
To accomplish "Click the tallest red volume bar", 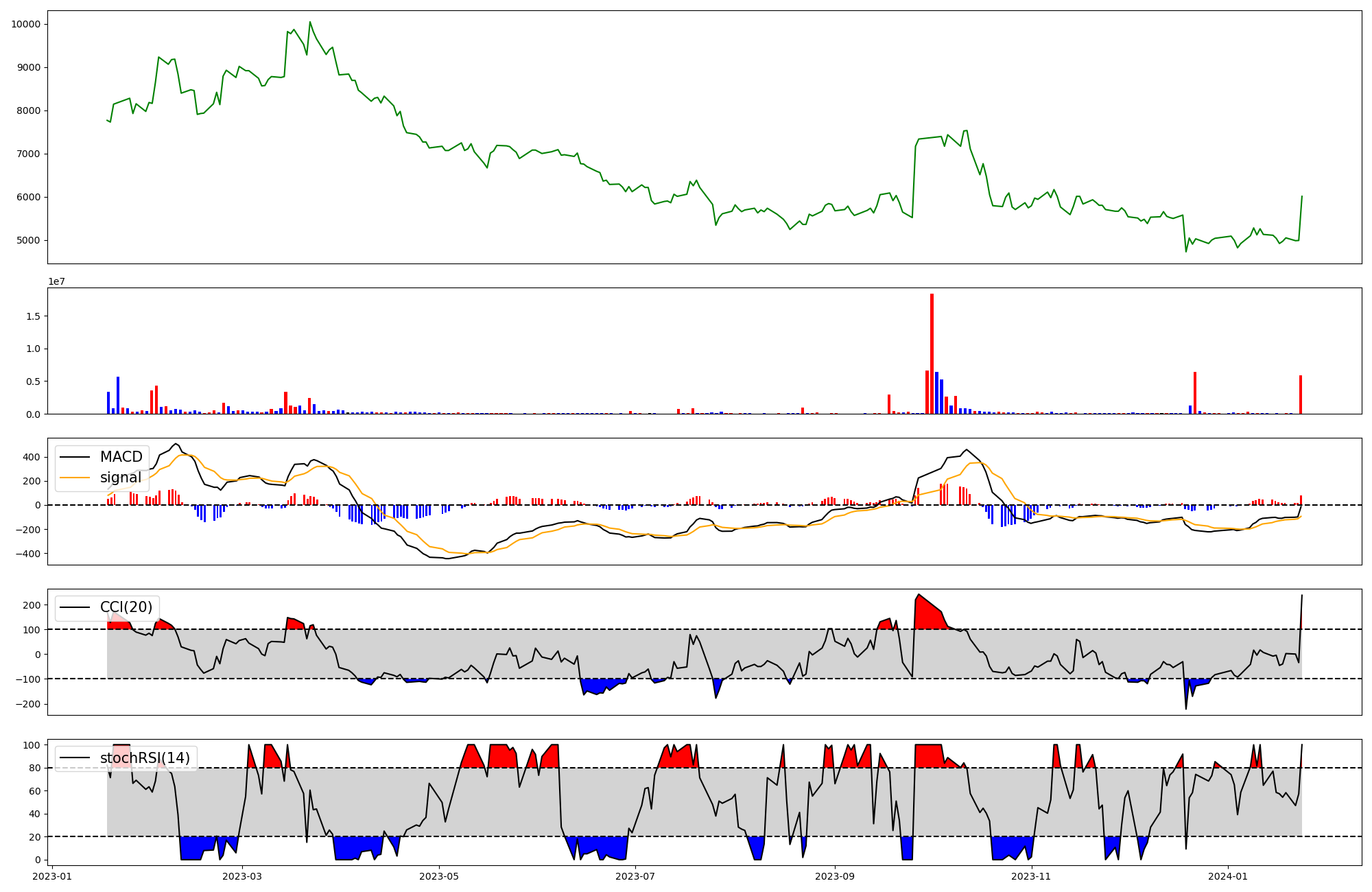I will (932, 353).
